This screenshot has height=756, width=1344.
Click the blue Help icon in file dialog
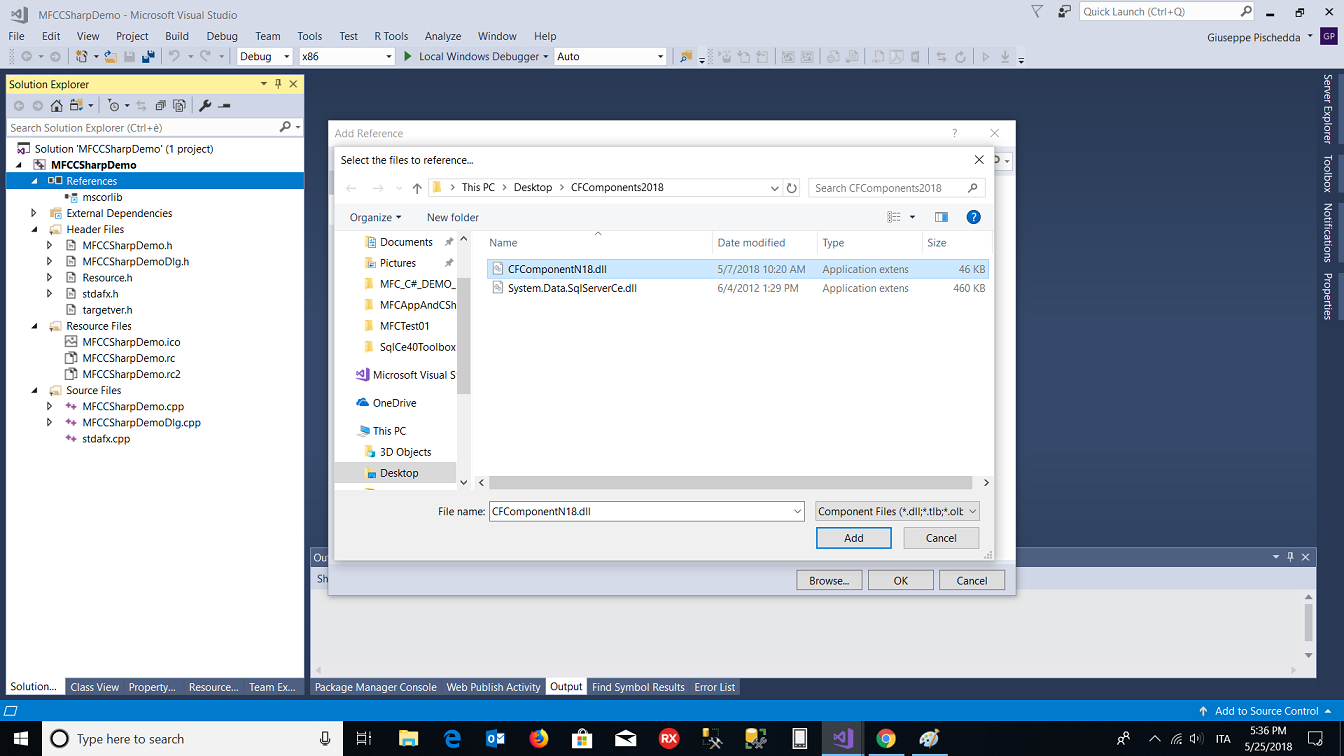click(x=973, y=217)
